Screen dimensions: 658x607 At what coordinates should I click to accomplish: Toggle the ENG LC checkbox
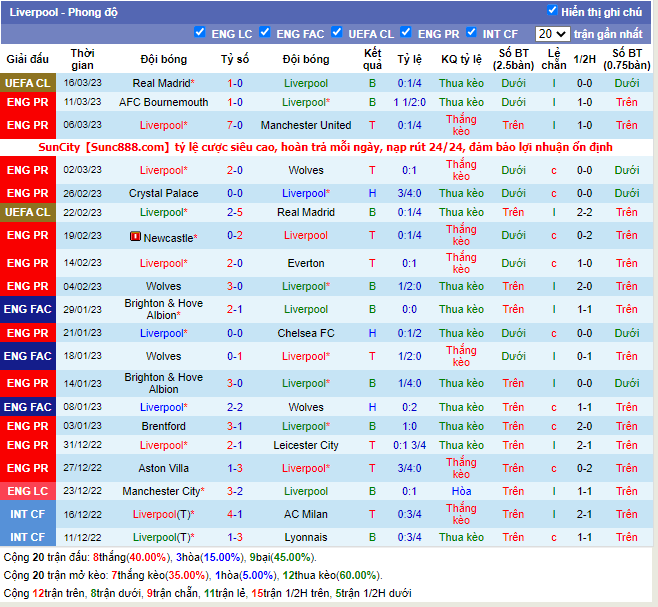pos(200,33)
